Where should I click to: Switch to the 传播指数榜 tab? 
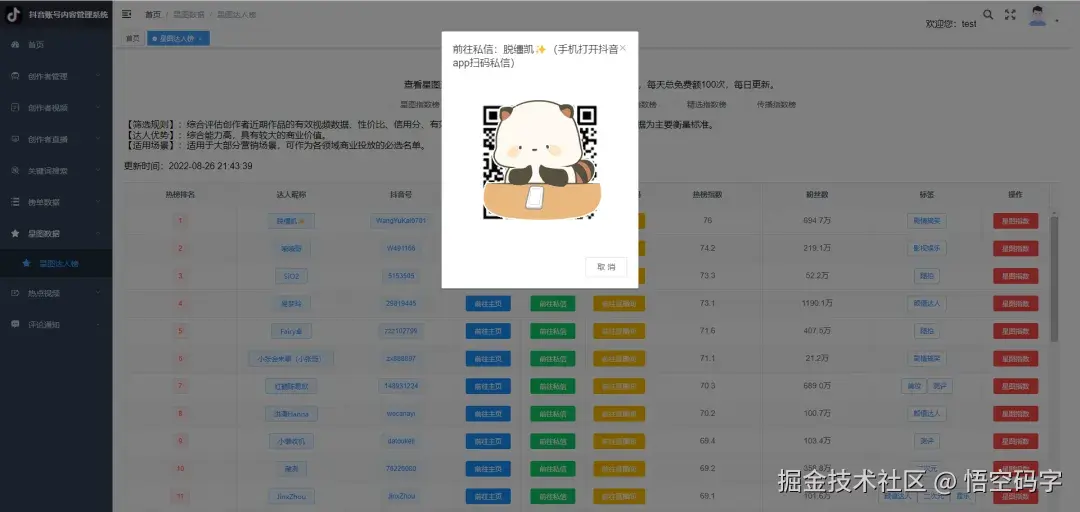click(x=776, y=105)
